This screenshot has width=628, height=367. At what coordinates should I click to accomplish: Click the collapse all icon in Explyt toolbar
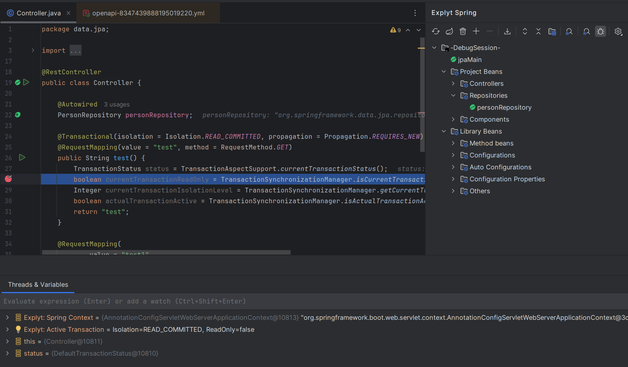point(538,31)
